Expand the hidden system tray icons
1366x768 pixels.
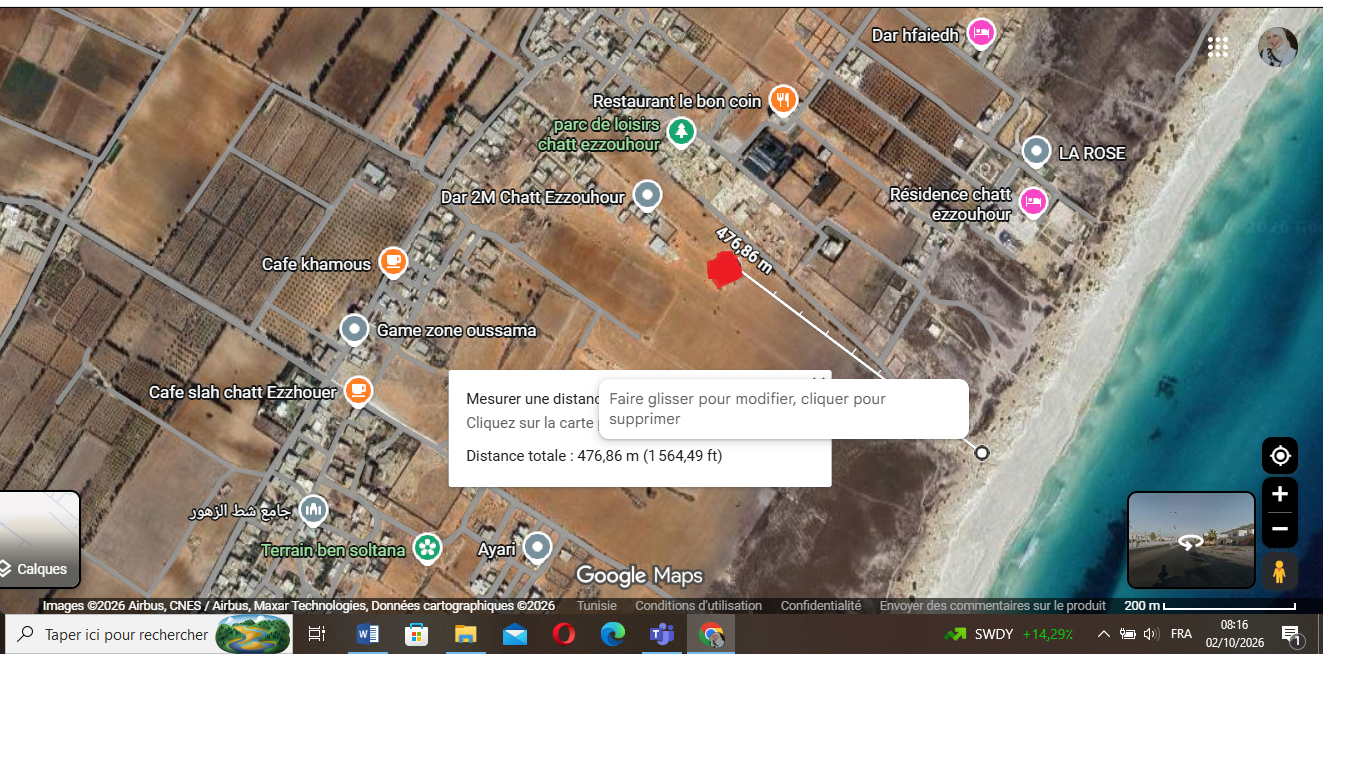coord(1104,634)
